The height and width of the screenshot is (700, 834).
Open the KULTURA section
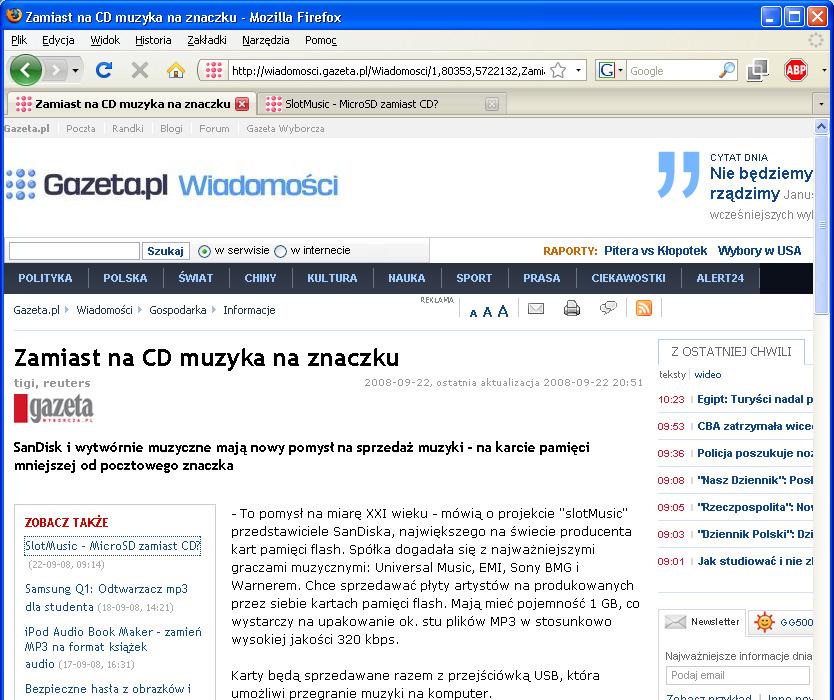point(332,278)
